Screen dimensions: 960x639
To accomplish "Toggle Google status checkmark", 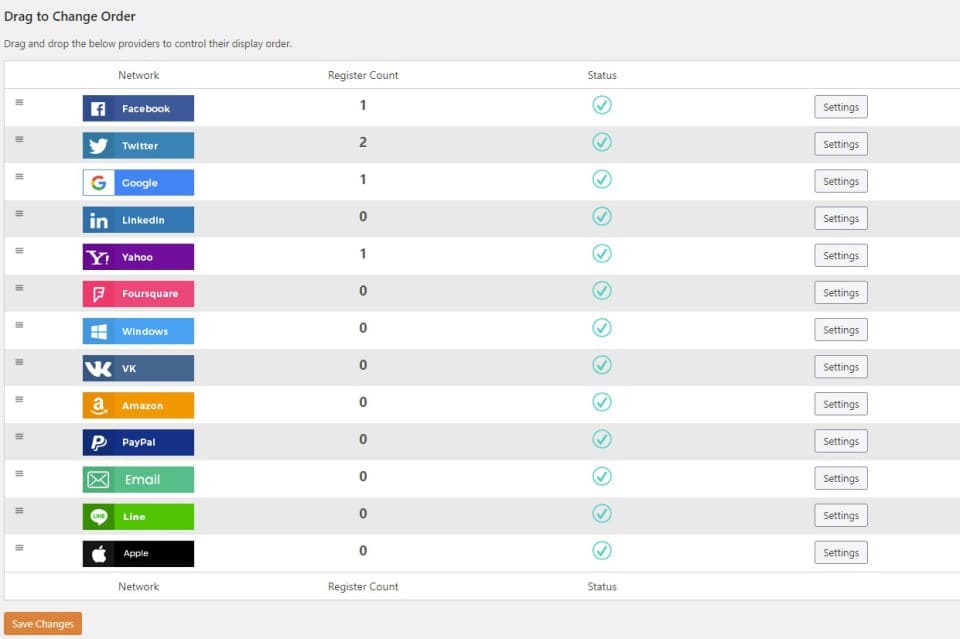I will coord(602,179).
